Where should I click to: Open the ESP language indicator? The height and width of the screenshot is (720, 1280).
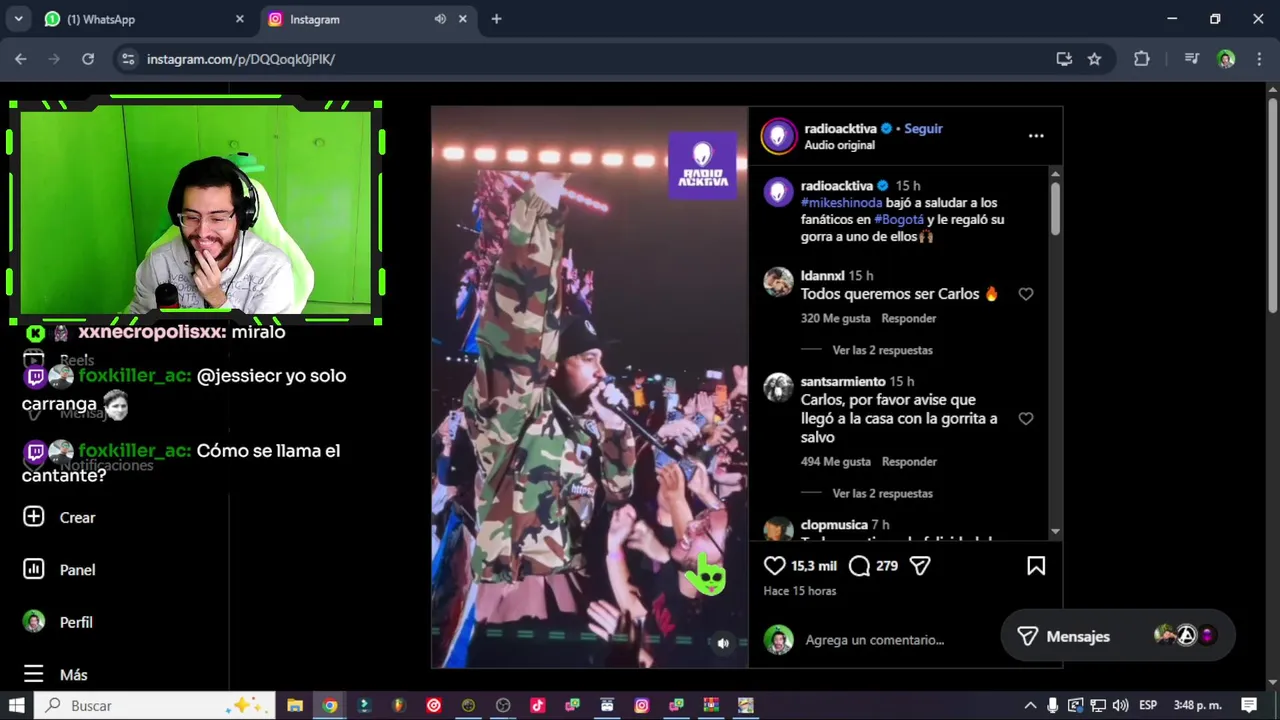pyautogui.click(x=1148, y=705)
